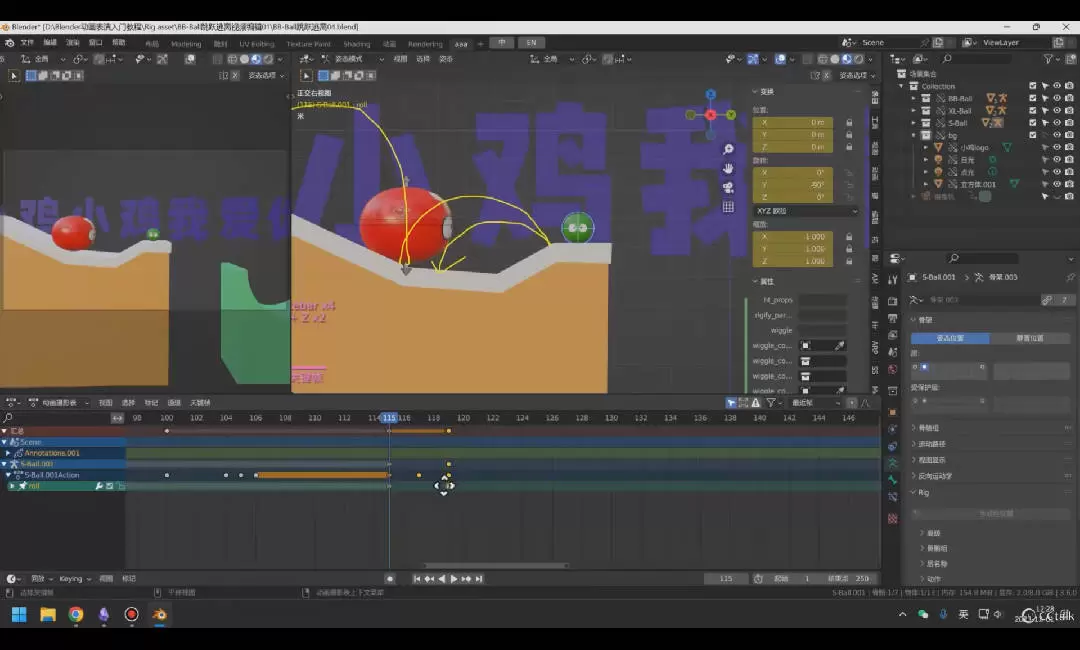Expand Annotations.001 channel in dope sheet
Screen dimensions: 1080x650
(8, 453)
